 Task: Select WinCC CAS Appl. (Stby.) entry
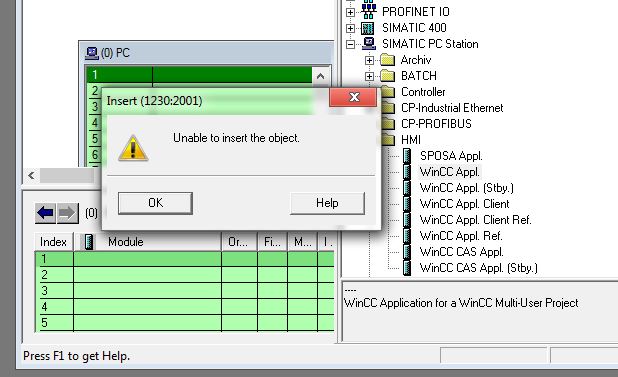[478, 268]
